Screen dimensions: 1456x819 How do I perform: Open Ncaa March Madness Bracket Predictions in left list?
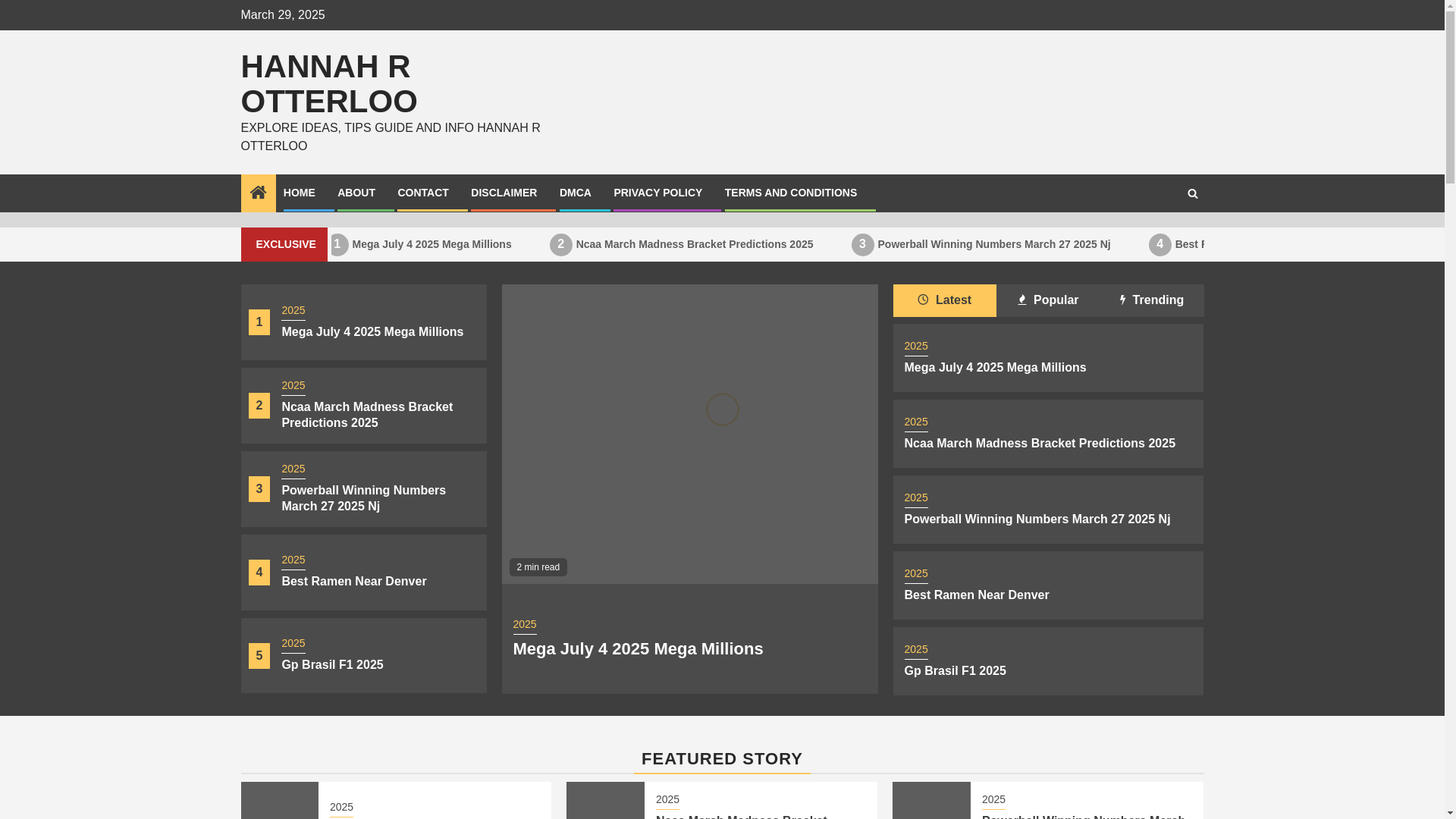367,415
